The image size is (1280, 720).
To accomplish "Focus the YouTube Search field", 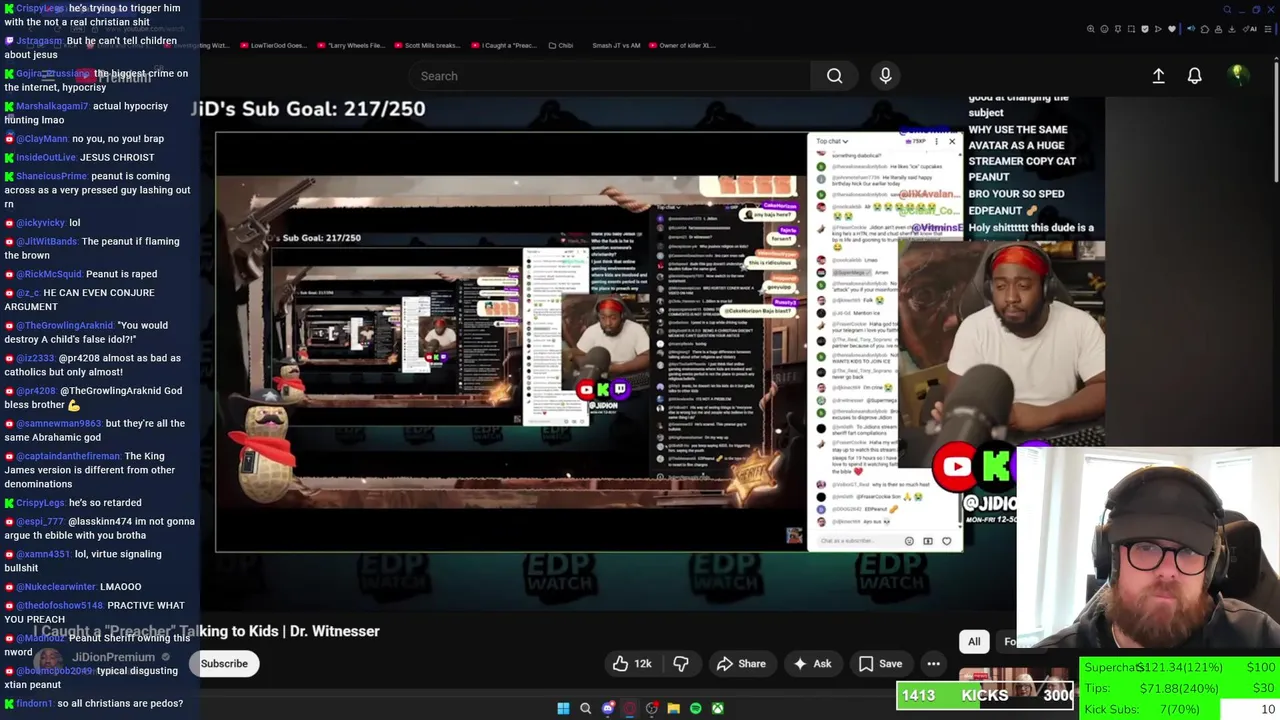I will pos(610,76).
